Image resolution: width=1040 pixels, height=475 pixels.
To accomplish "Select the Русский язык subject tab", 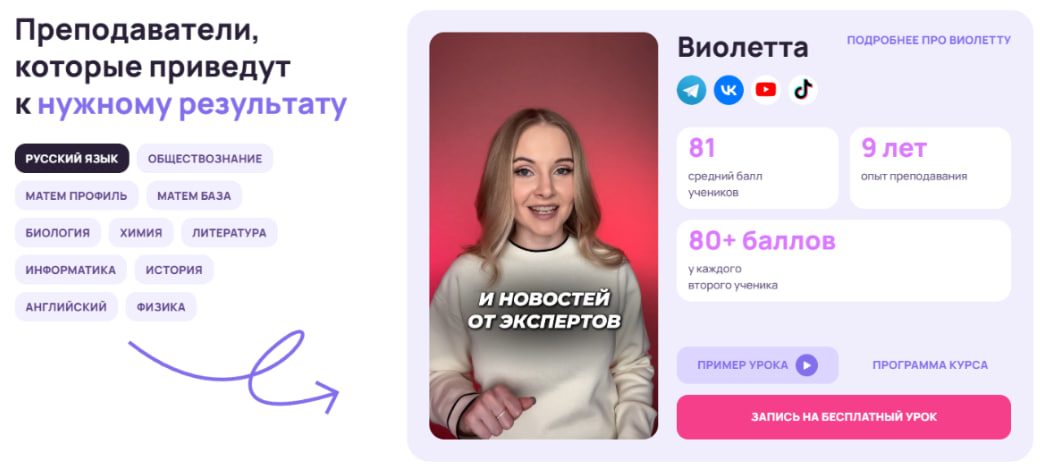I will (x=72, y=159).
